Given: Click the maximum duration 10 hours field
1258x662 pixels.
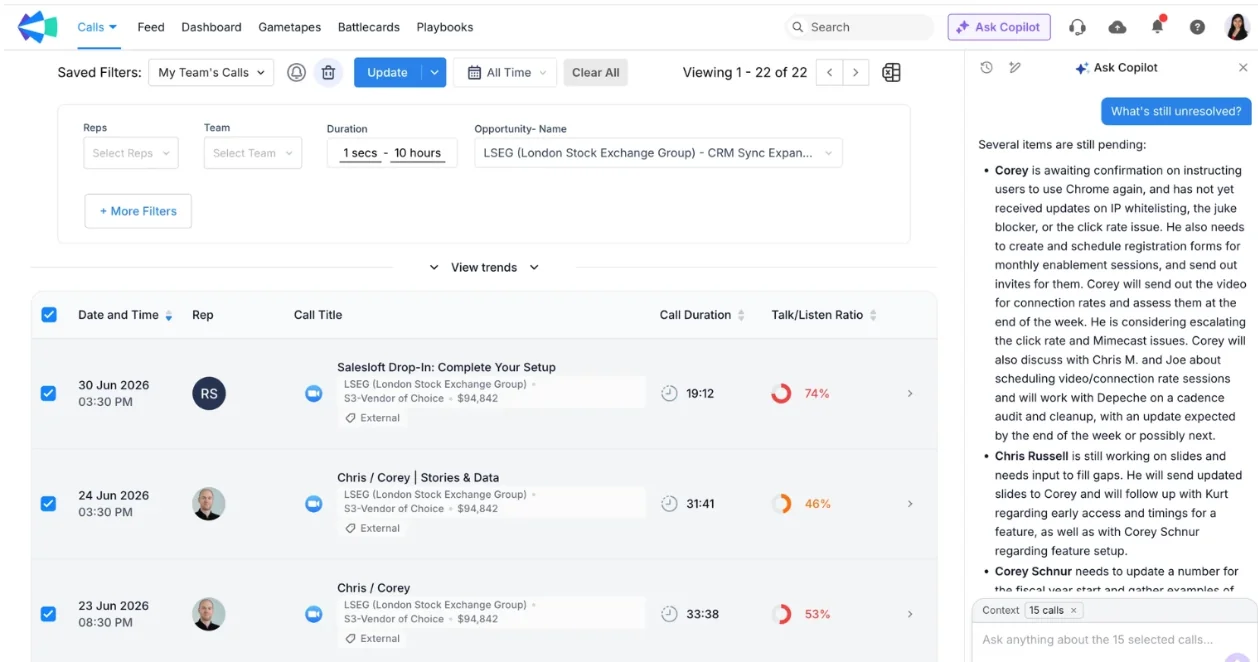Looking at the screenshot, I should click(x=418, y=153).
